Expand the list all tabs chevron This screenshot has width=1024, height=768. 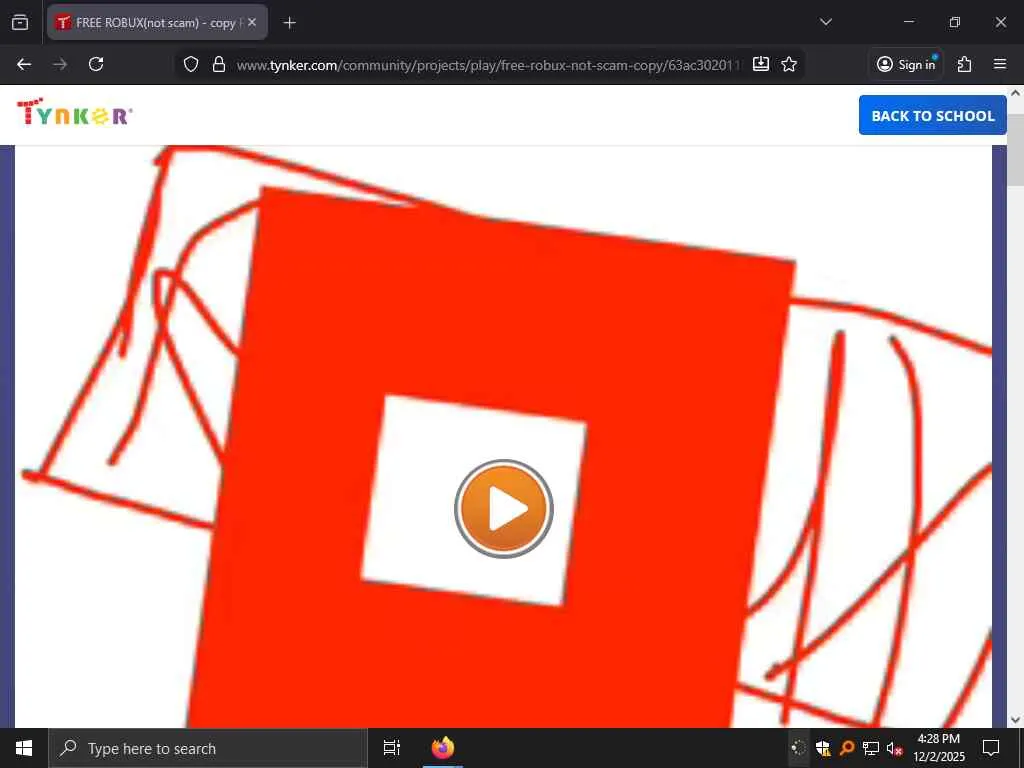(x=826, y=22)
